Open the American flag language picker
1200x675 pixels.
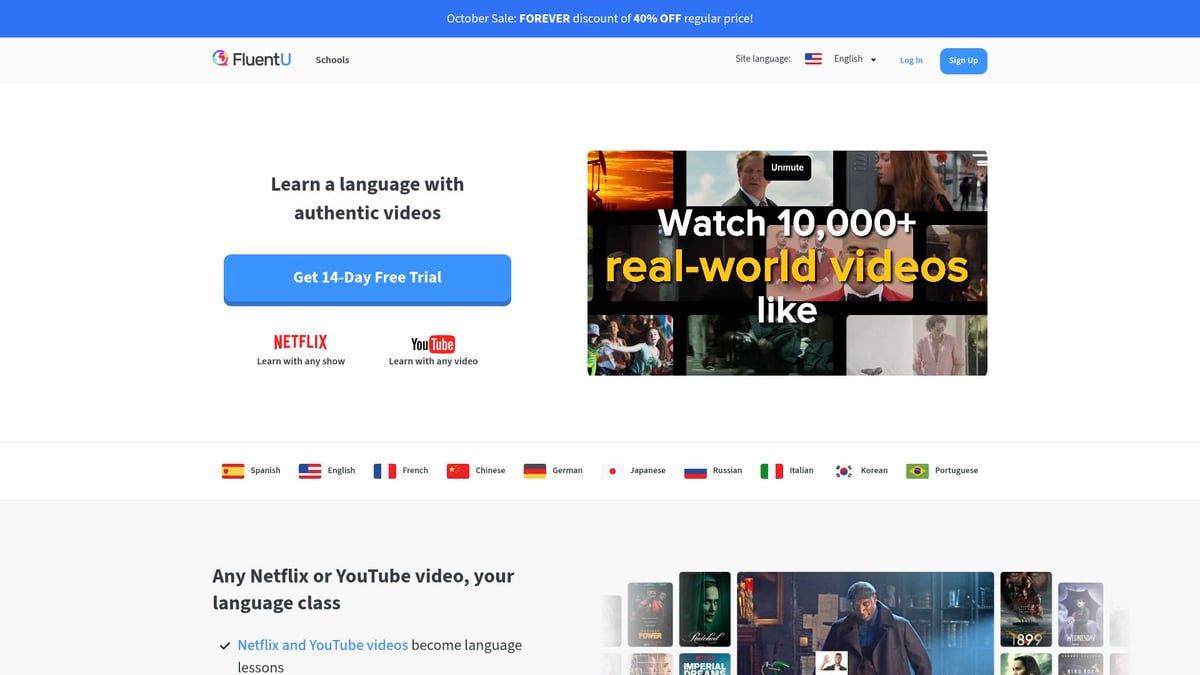click(813, 58)
